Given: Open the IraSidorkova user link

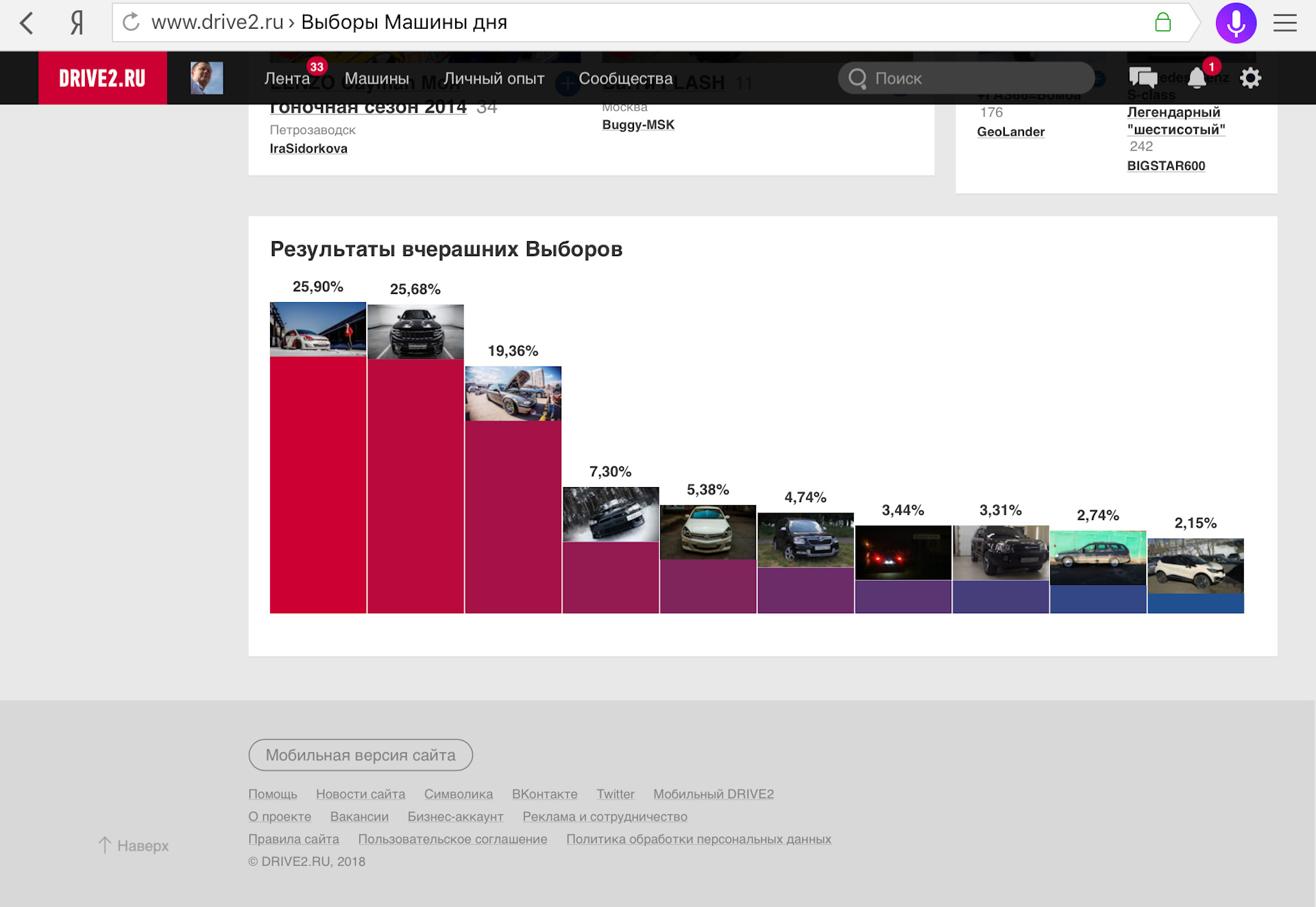Looking at the screenshot, I should (x=308, y=149).
